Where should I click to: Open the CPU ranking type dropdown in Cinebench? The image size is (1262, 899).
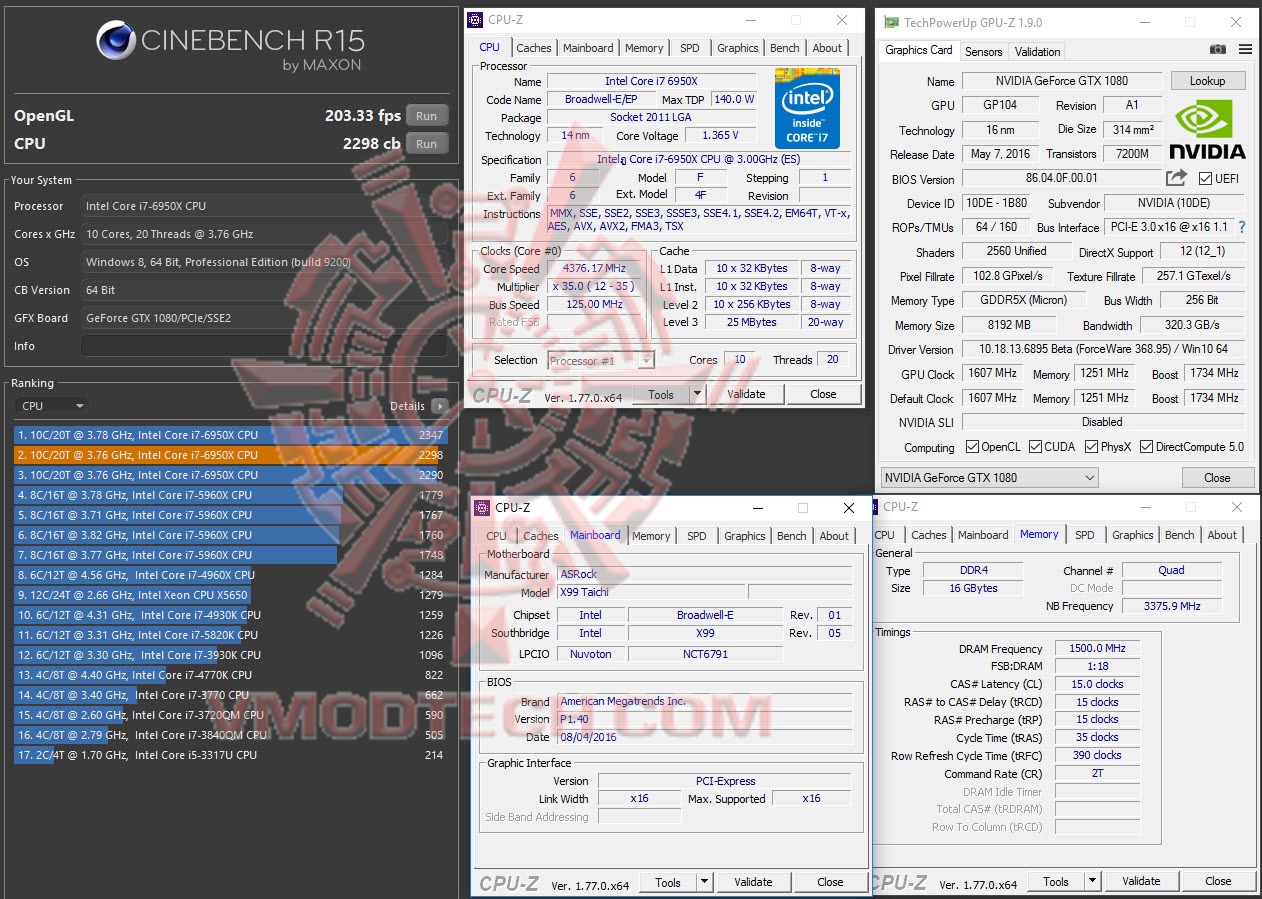click(x=51, y=406)
